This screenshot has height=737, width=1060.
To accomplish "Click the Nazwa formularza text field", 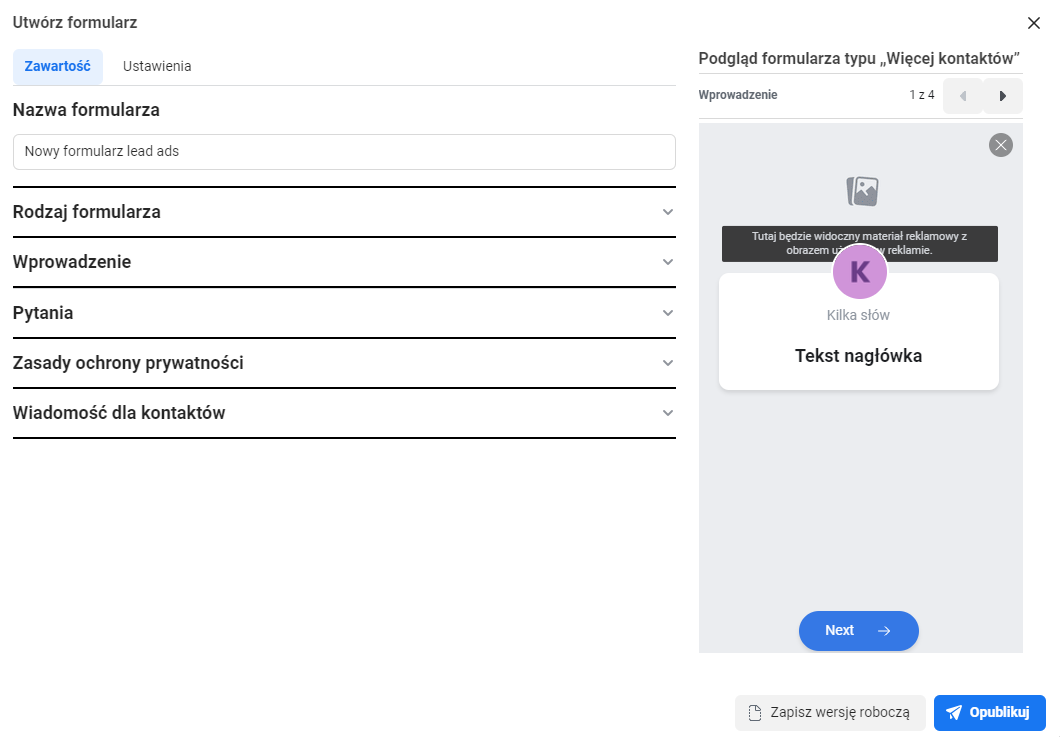I will pos(344,152).
